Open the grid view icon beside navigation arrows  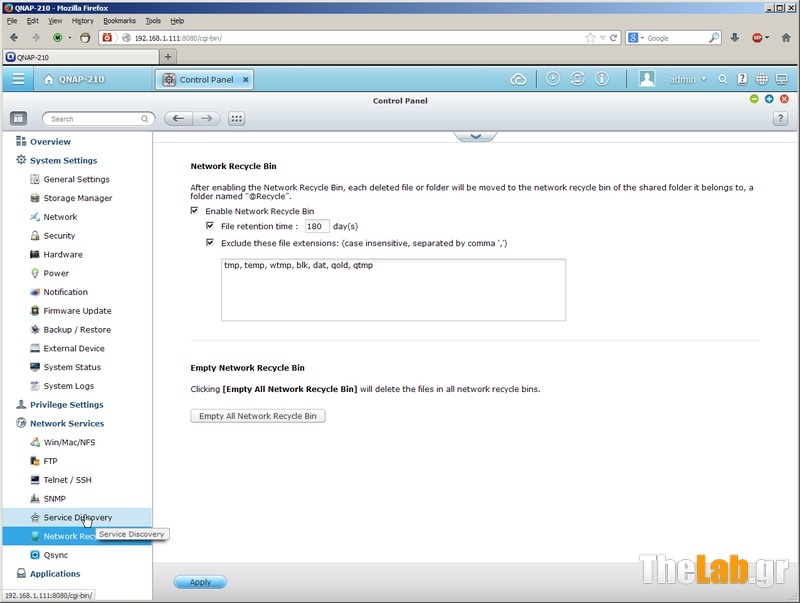[236, 118]
